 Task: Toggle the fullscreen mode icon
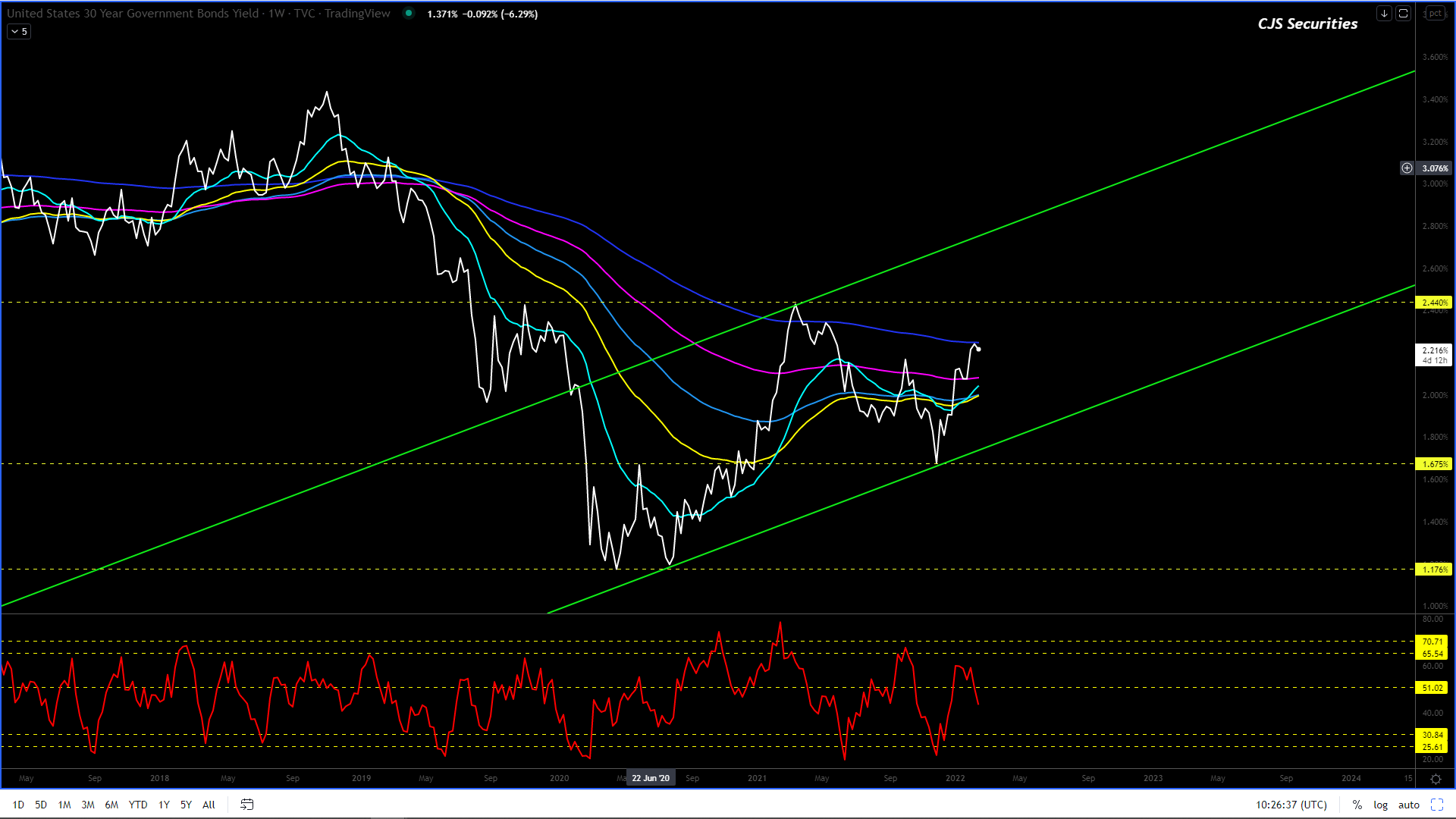[1436, 805]
